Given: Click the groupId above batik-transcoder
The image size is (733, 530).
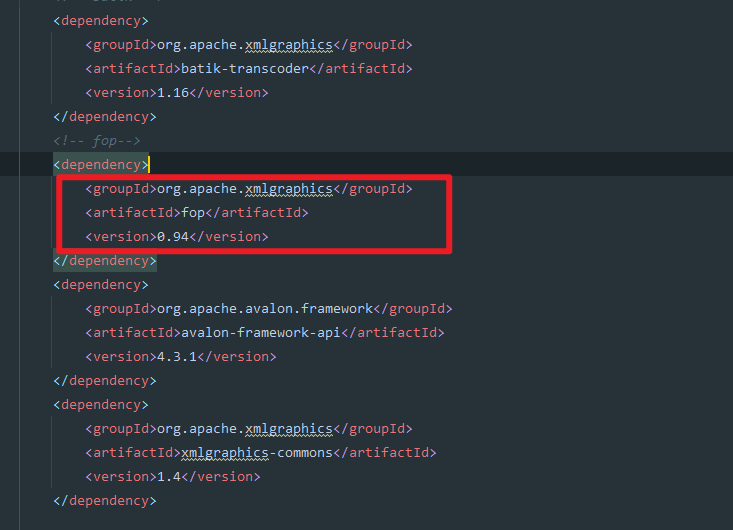Looking at the screenshot, I should coord(244,44).
